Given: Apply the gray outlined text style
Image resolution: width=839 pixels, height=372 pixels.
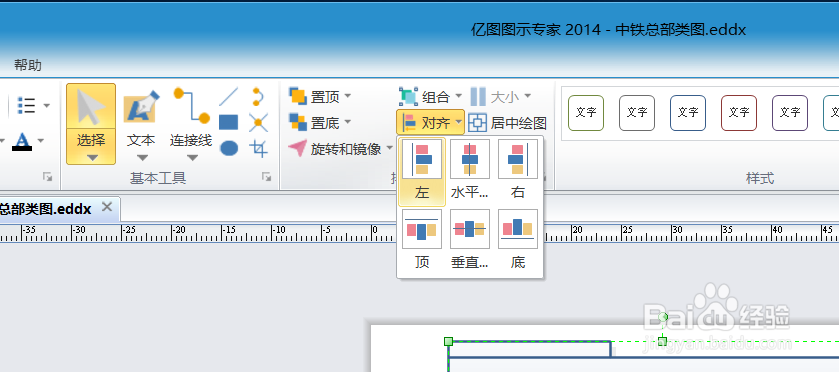Looking at the screenshot, I should (x=637, y=113).
